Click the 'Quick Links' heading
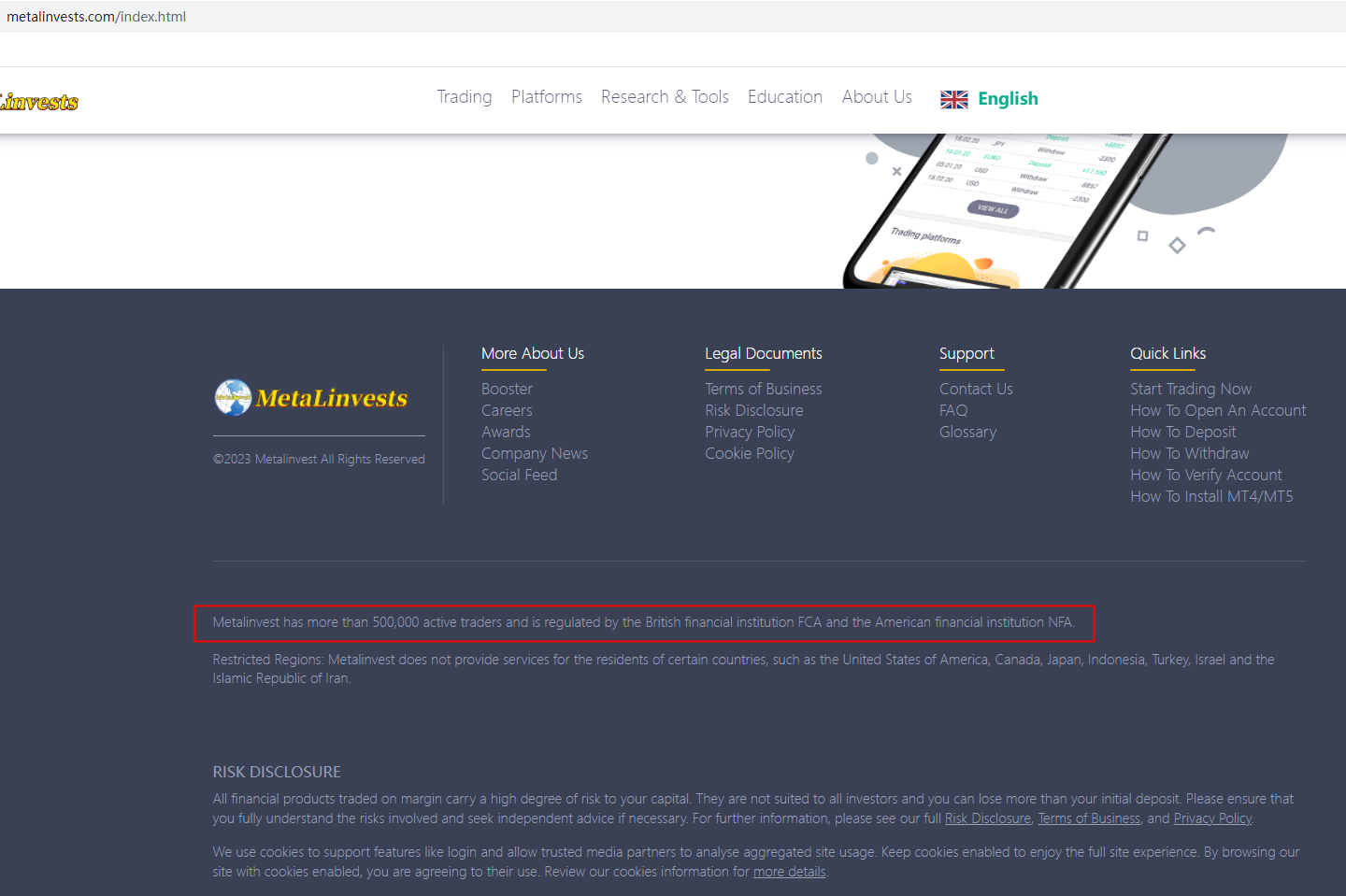The width and height of the screenshot is (1346, 896). click(1168, 353)
